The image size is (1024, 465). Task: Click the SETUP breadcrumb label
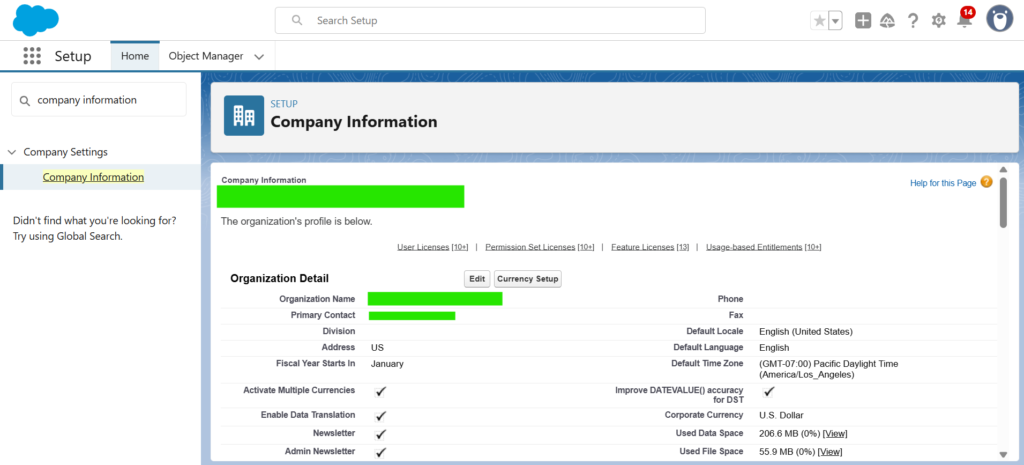284,104
